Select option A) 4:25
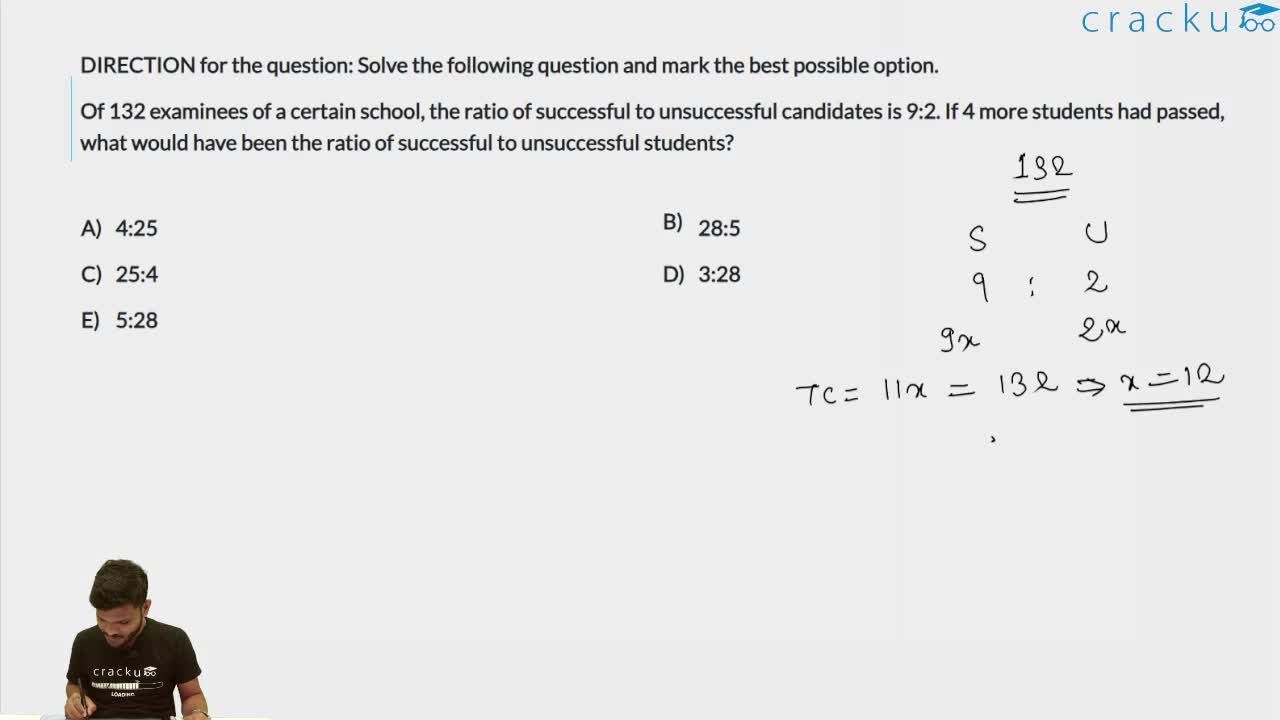Image resolution: width=1280 pixels, height=720 pixels. click(x=119, y=228)
